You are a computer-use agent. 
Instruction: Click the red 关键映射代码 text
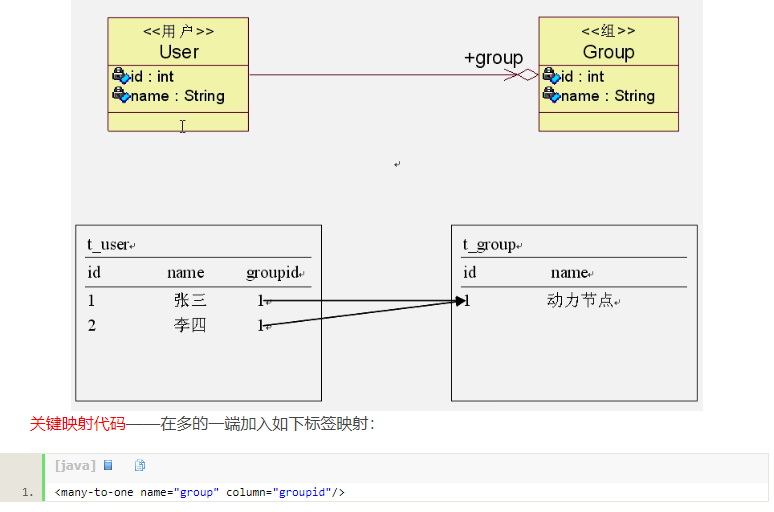coord(77,424)
